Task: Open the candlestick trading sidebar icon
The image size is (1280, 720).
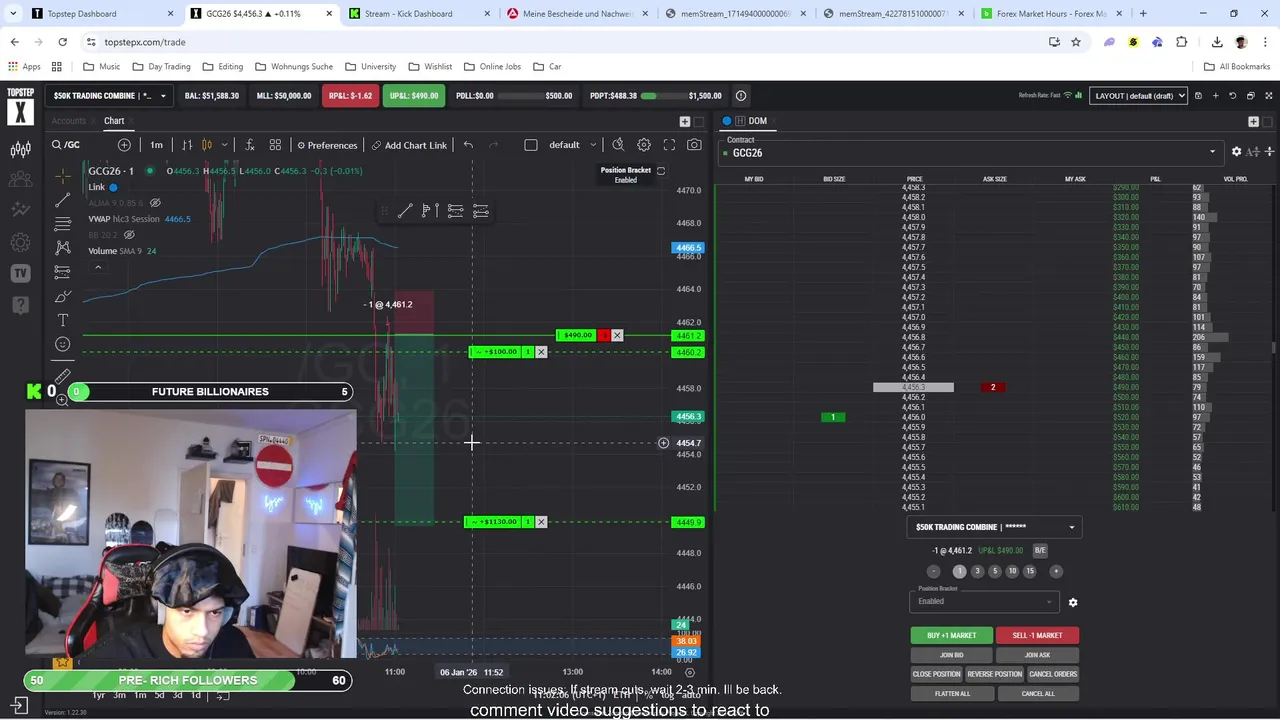Action: pyautogui.click(x=20, y=150)
